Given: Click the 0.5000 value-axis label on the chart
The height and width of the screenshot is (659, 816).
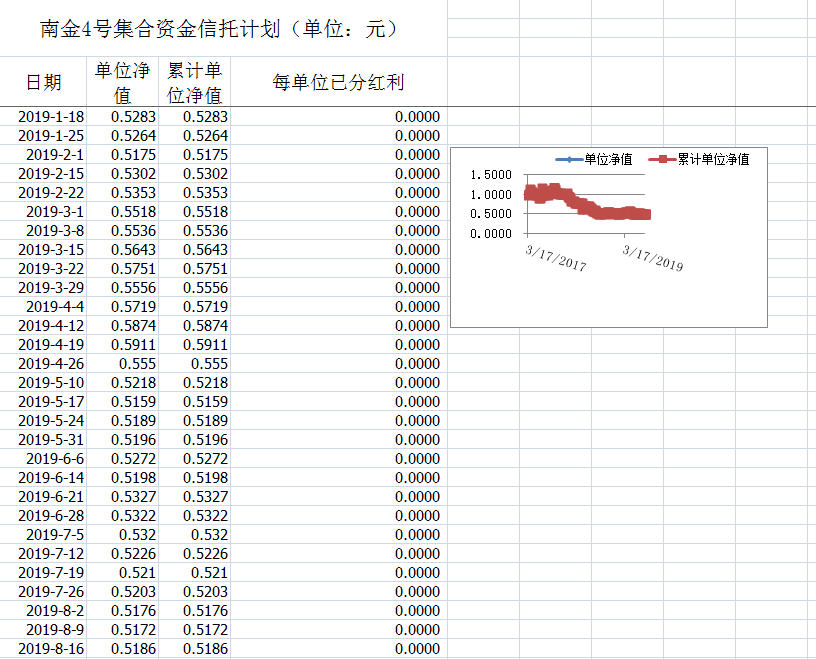Looking at the screenshot, I should pos(491,214).
